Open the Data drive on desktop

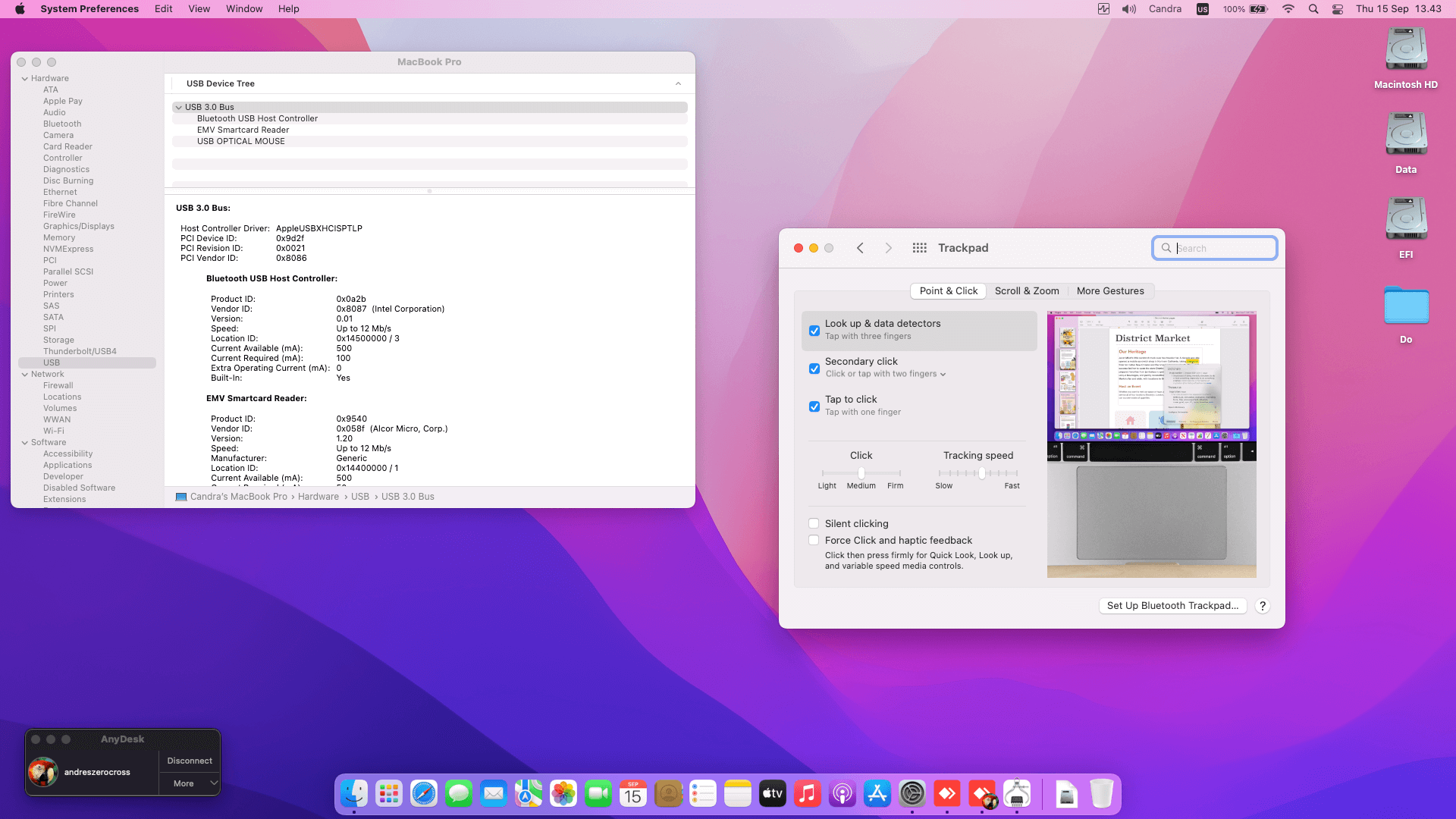pos(1406,143)
